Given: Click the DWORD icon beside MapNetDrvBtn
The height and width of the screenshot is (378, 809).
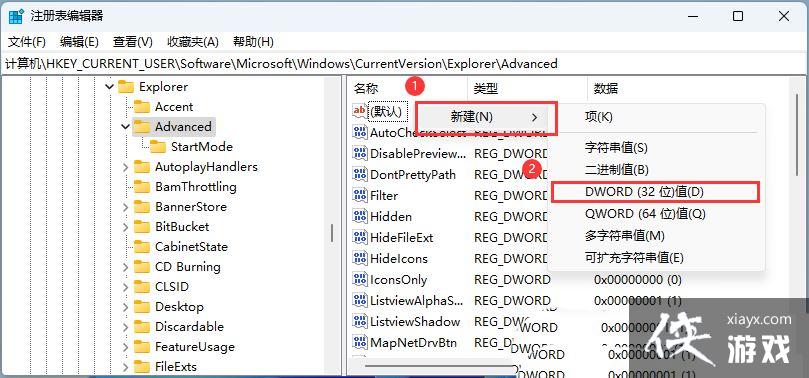Looking at the screenshot, I should [x=360, y=342].
